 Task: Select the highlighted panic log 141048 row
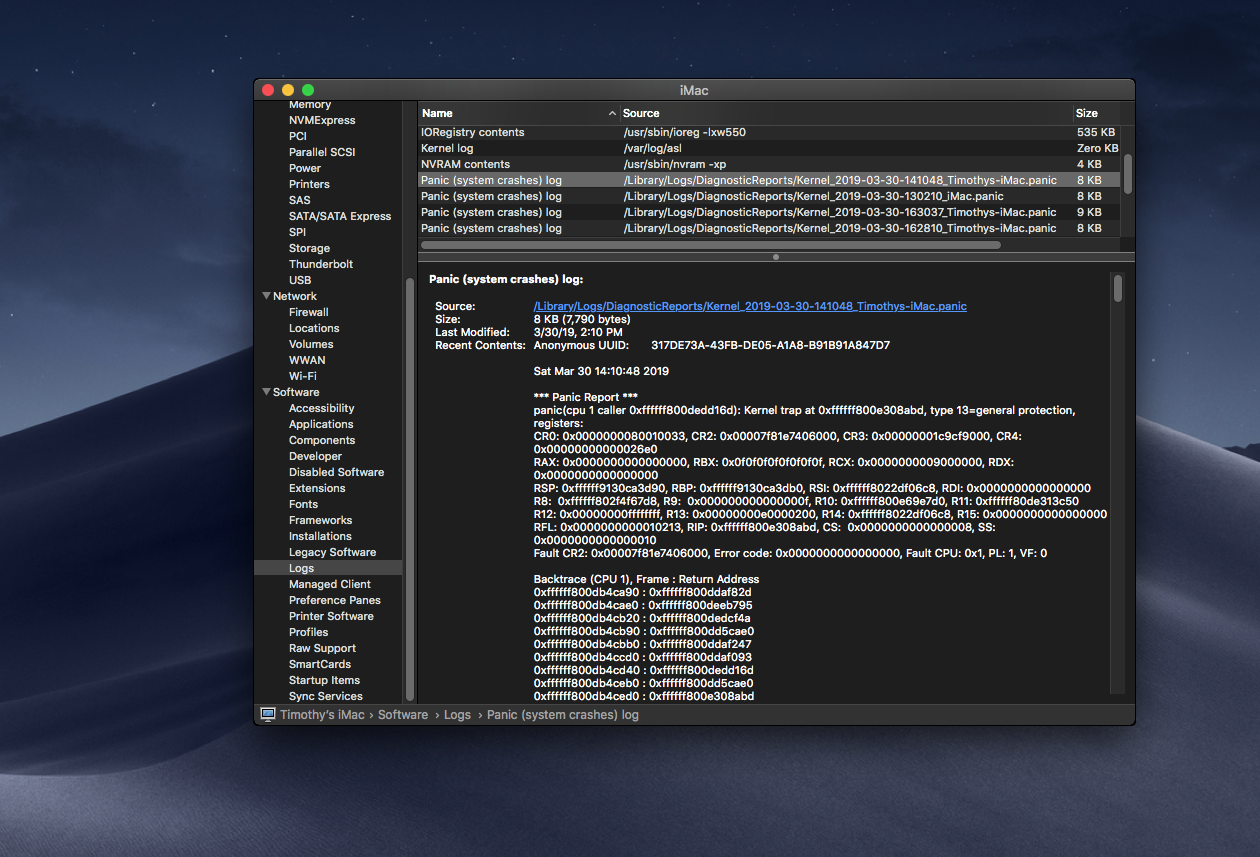click(x=769, y=180)
